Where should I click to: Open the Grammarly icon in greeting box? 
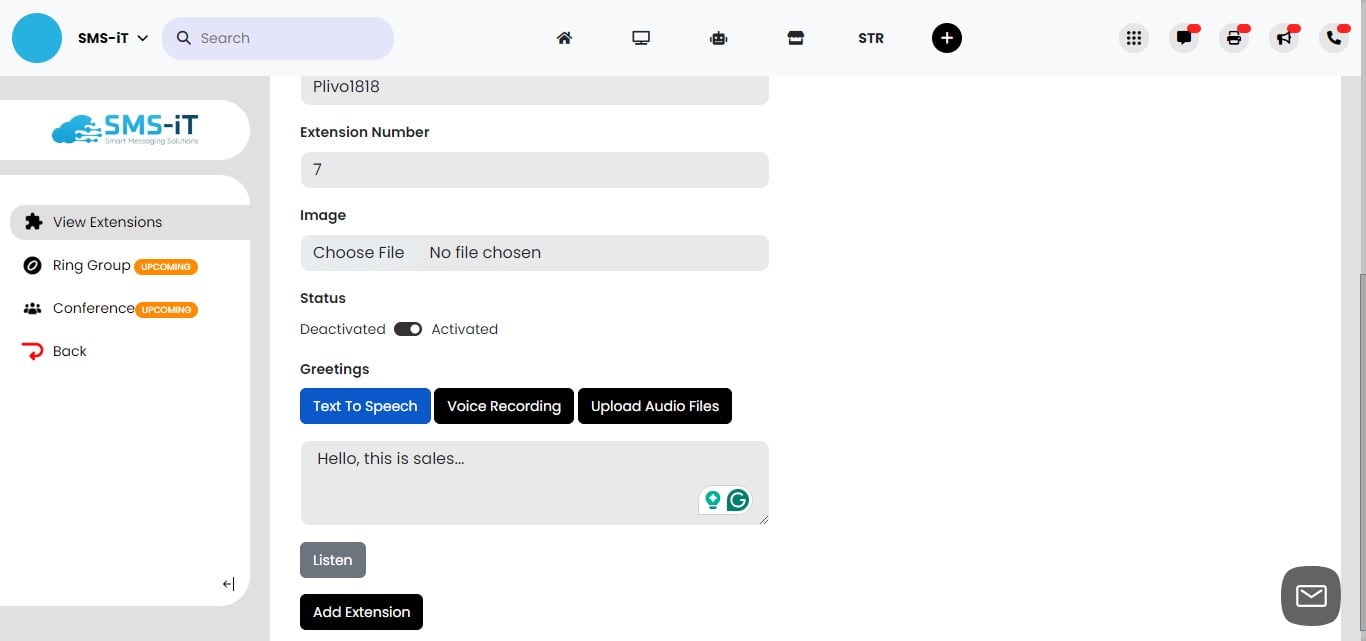[737, 500]
